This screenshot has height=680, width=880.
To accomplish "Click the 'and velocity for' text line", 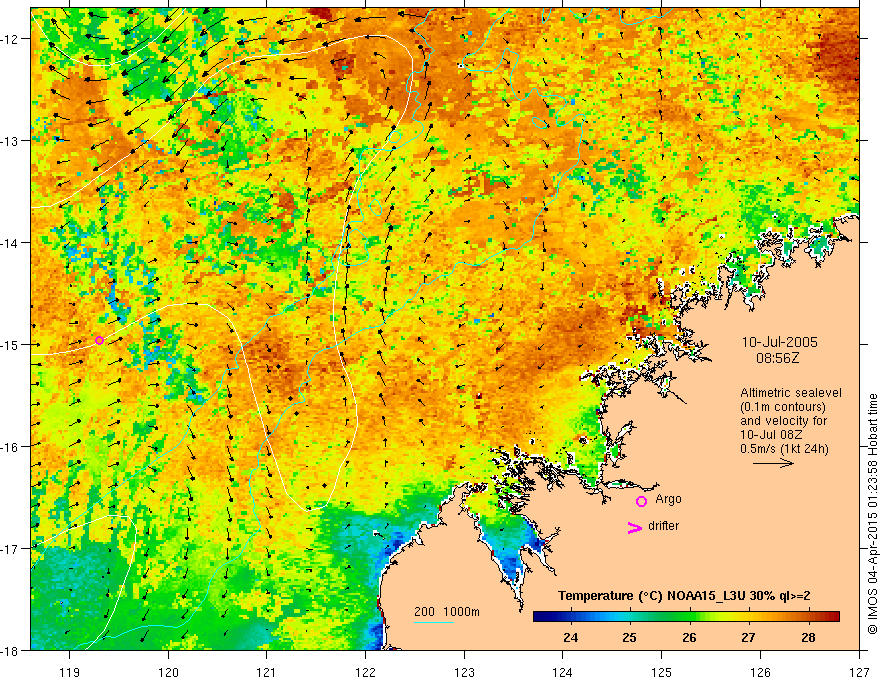I will [x=783, y=421].
